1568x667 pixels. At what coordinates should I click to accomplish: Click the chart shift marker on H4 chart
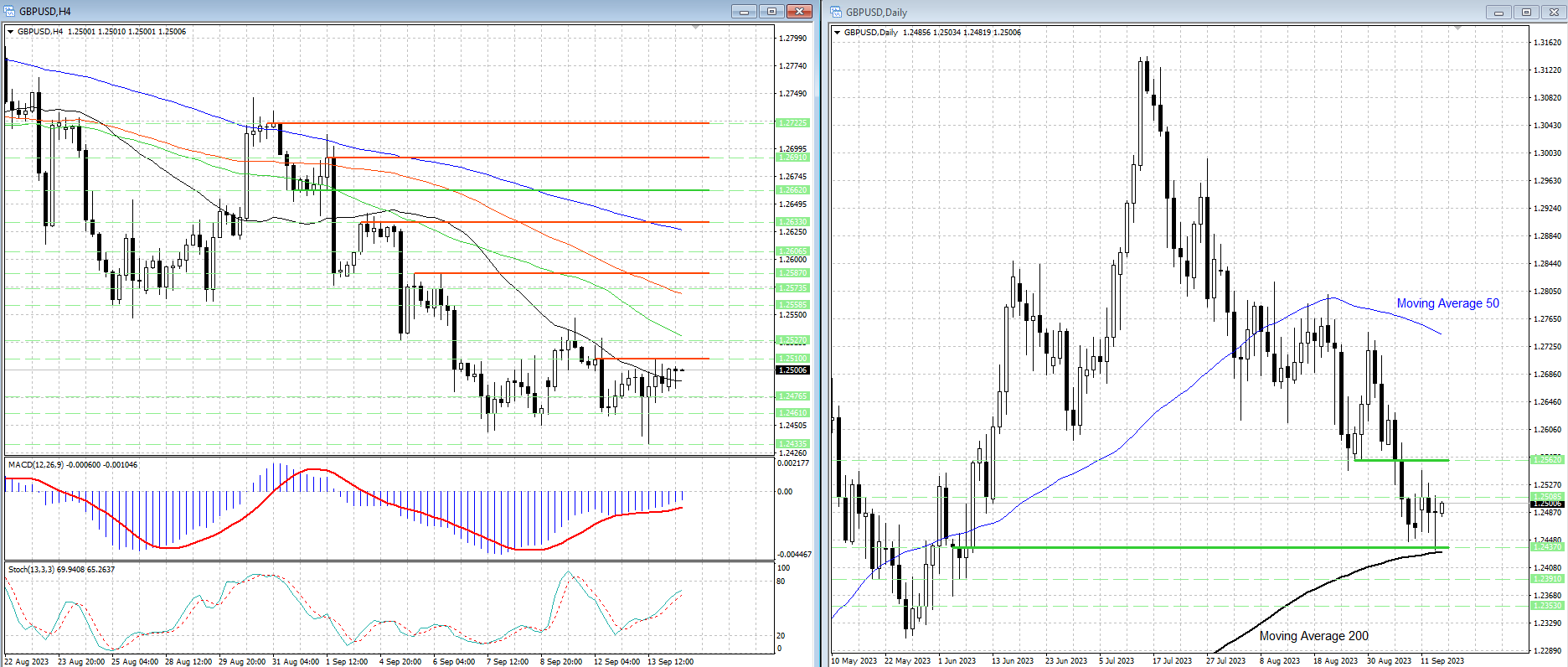[696, 28]
